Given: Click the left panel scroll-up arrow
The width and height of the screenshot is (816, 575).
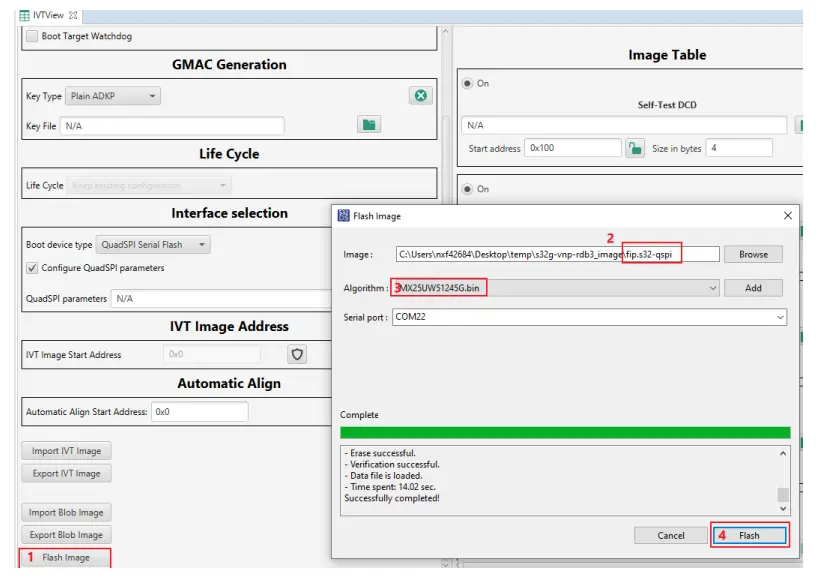Looking at the screenshot, I should click(x=445, y=32).
